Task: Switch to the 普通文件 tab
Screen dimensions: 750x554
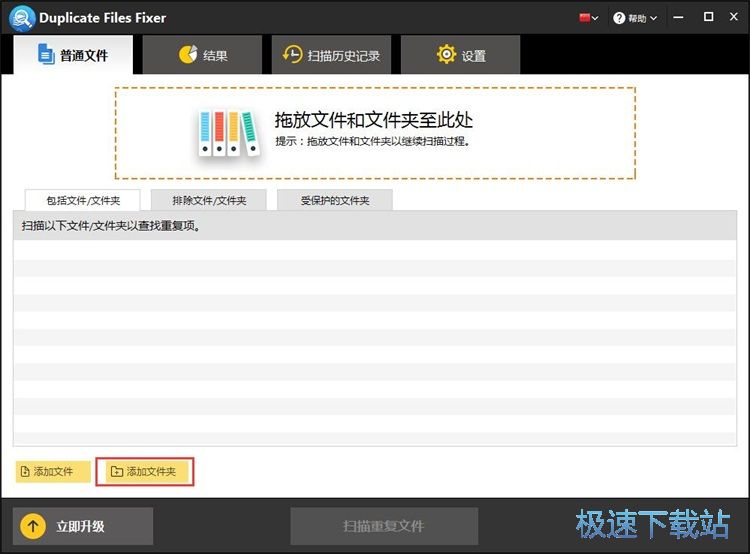Action: tap(73, 55)
